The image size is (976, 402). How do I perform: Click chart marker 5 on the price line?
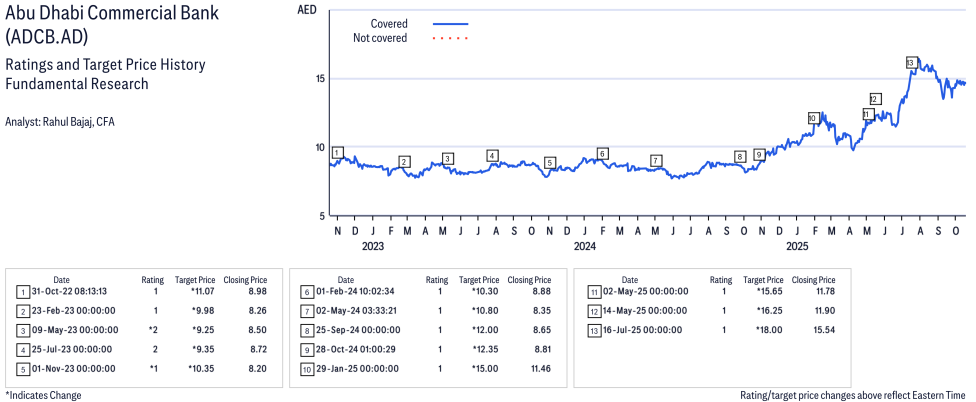(550, 162)
